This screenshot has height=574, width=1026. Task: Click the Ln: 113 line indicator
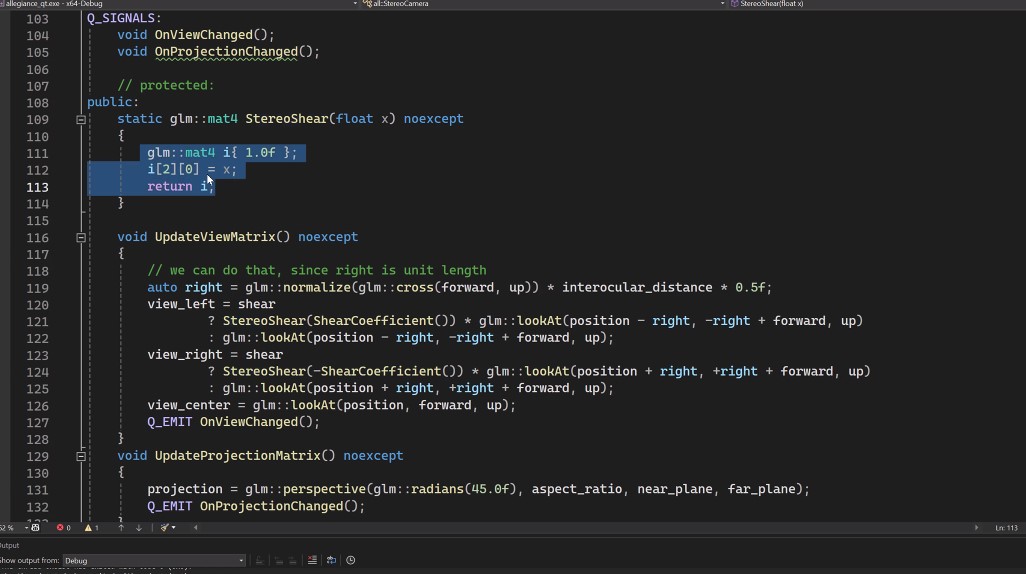pyautogui.click(x=1006, y=527)
